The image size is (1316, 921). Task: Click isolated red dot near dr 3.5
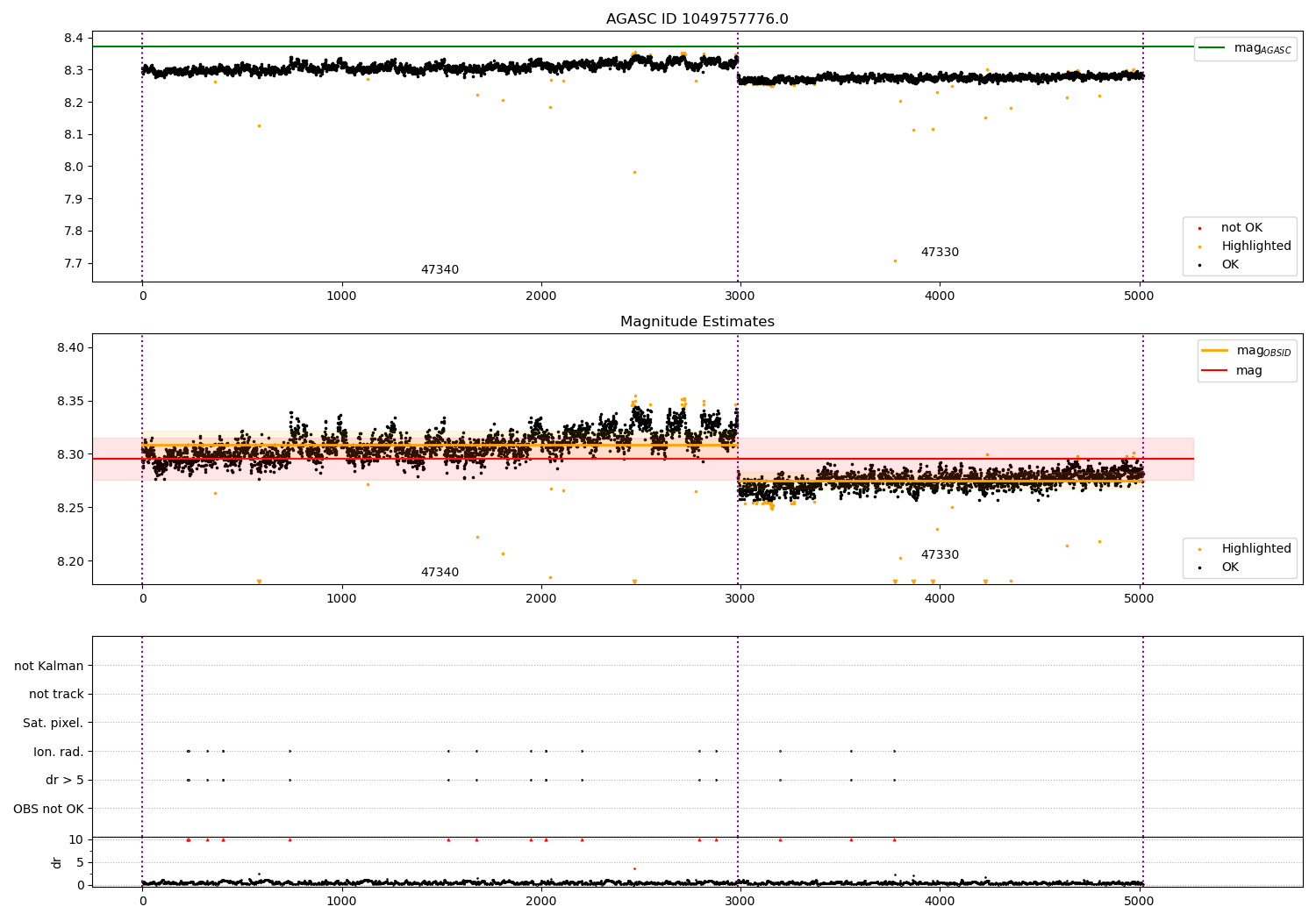[634, 868]
